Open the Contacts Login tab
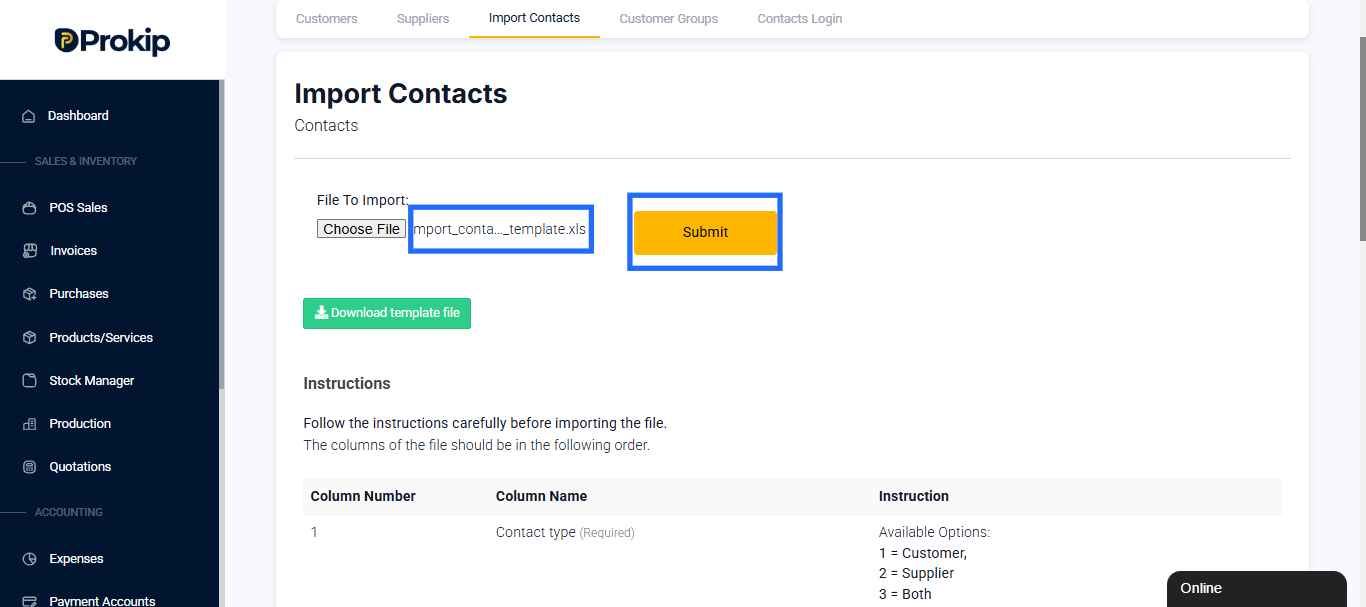Image resolution: width=1366 pixels, height=607 pixels. [x=799, y=19]
